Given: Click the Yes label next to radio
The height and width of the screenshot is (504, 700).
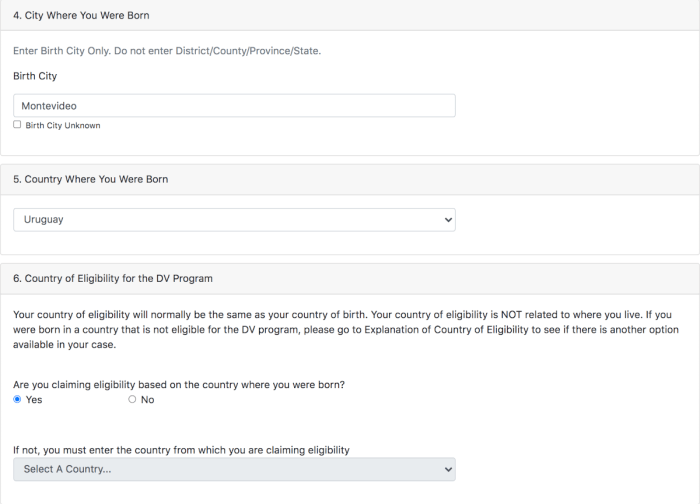Looking at the screenshot, I should 34,400.
